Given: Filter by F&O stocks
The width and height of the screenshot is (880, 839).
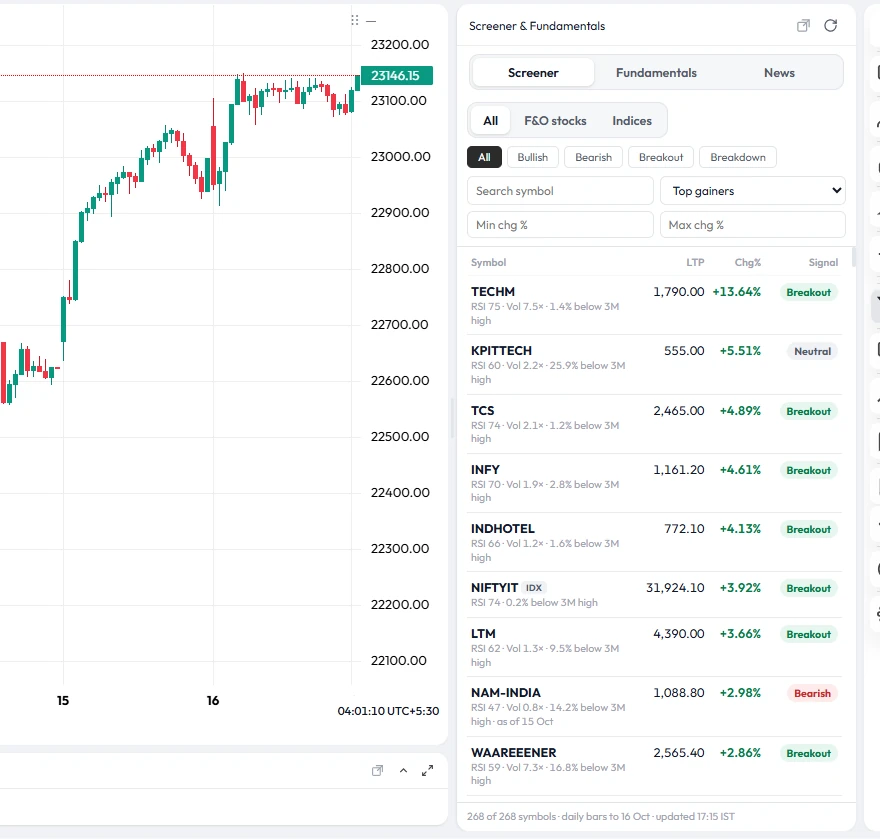Looking at the screenshot, I should (x=555, y=121).
